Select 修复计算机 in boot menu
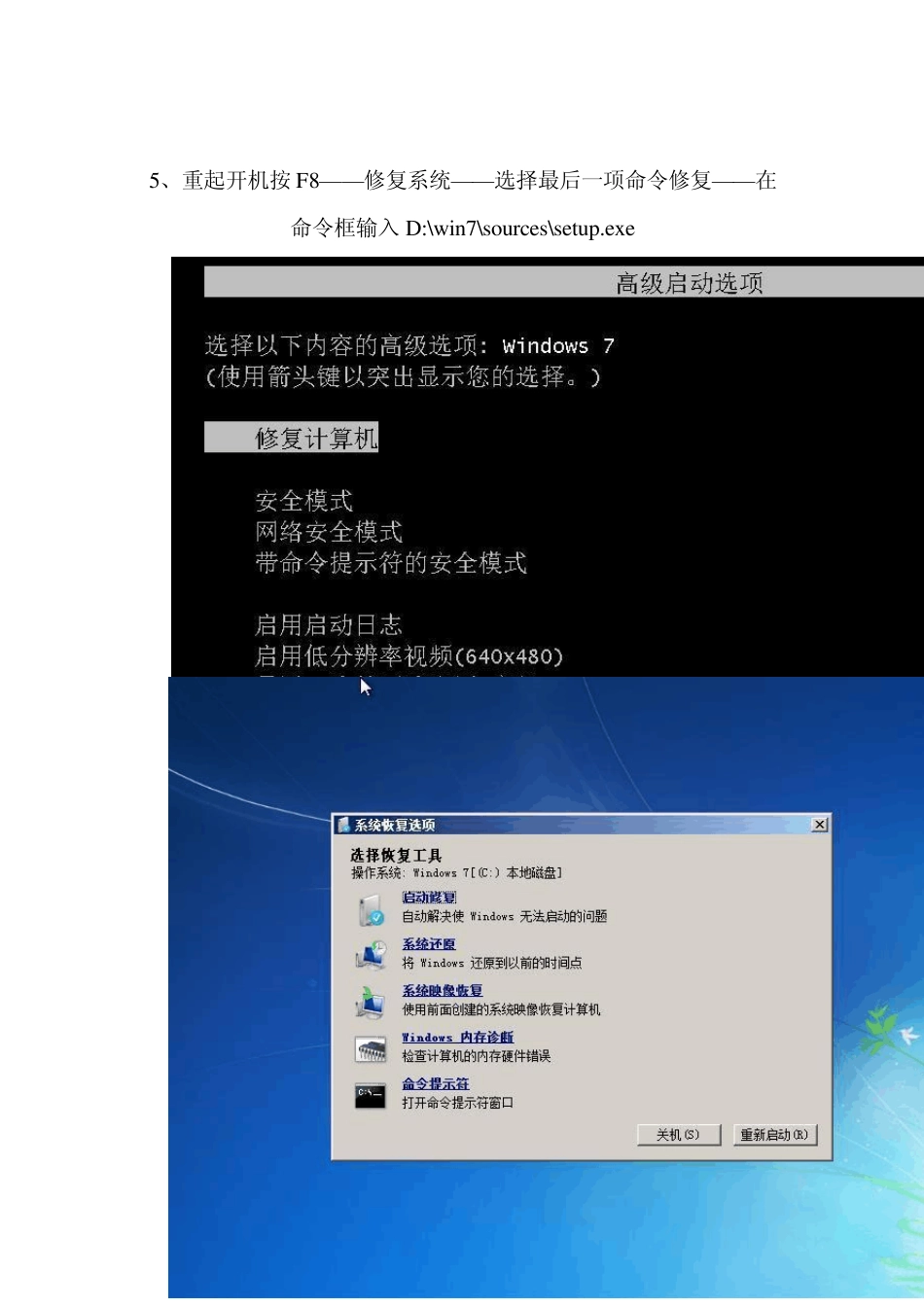 (x=292, y=438)
